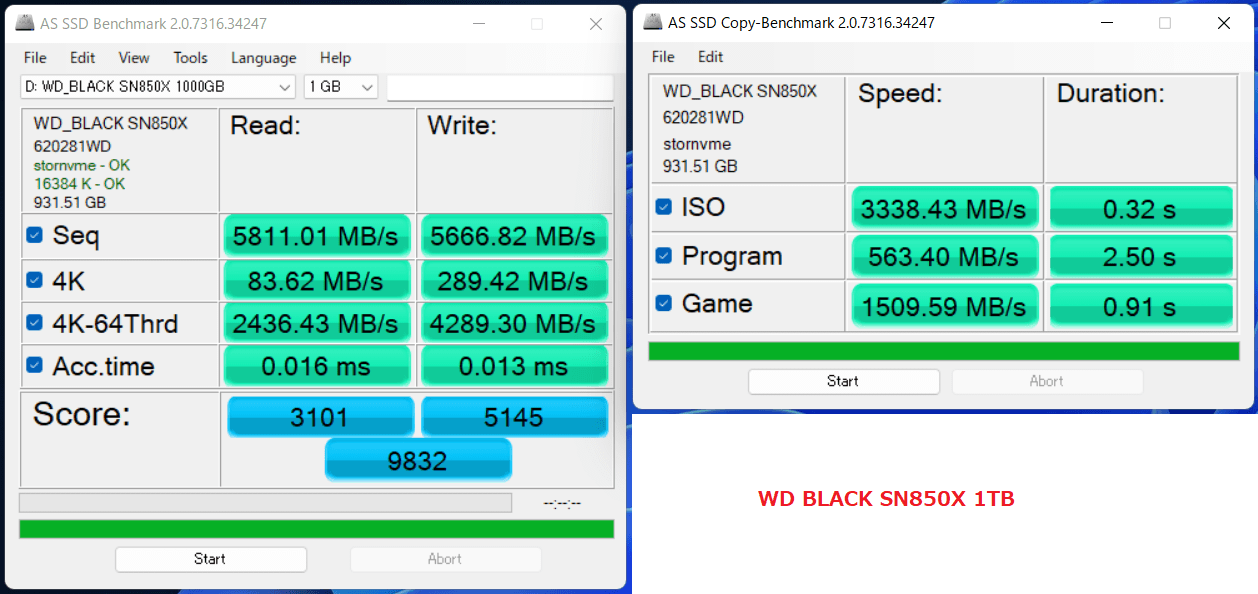Open the Help menu
The height and width of the screenshot is (594, 1258).
pyautogui.click(x=336, y=58)
